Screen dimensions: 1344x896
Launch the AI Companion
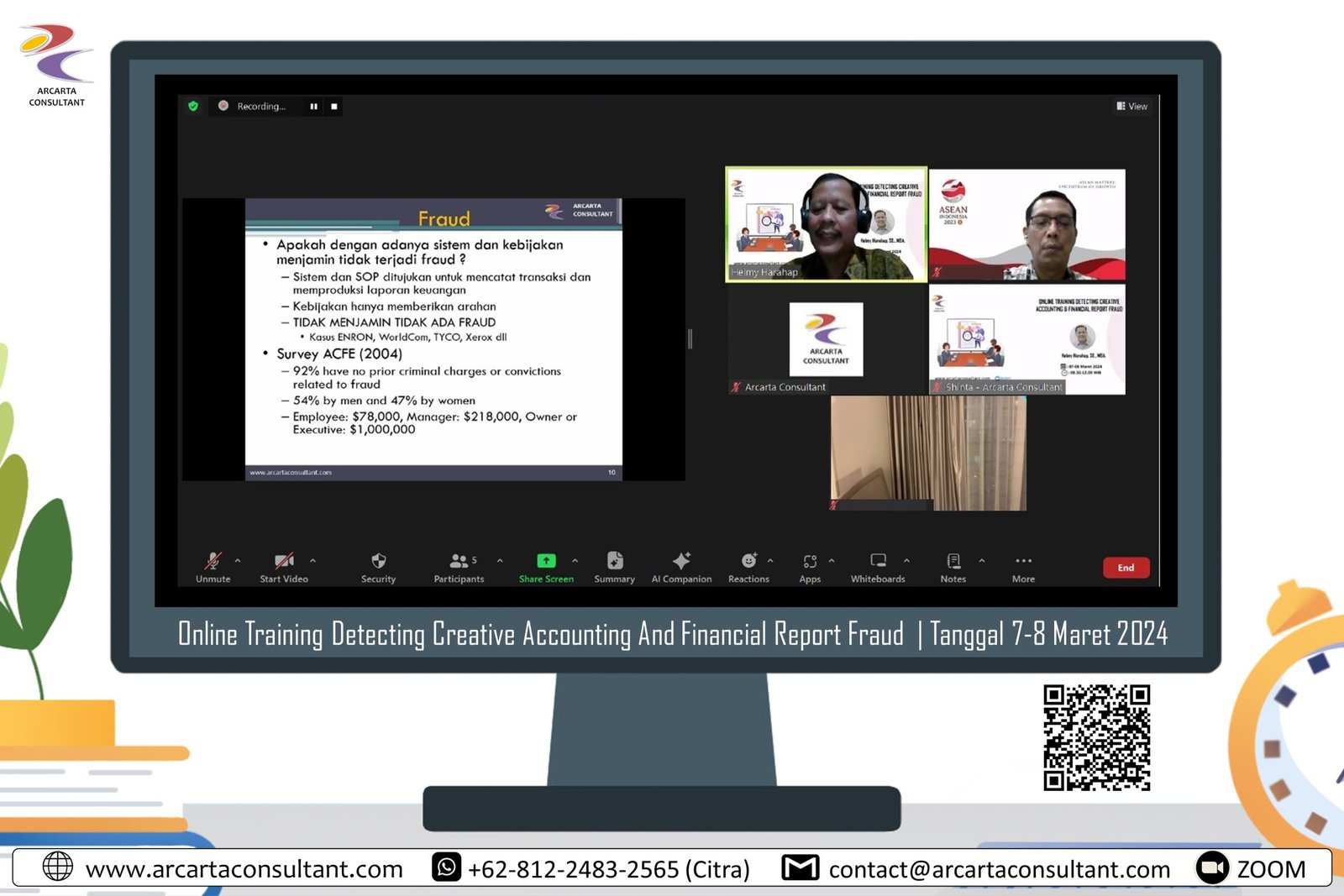click(681, 562)
